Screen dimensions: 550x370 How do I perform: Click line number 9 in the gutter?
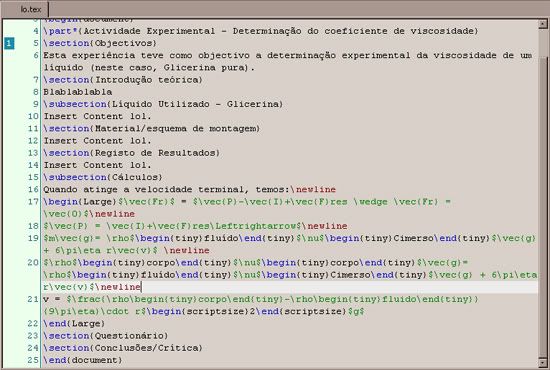click(36, 105)
